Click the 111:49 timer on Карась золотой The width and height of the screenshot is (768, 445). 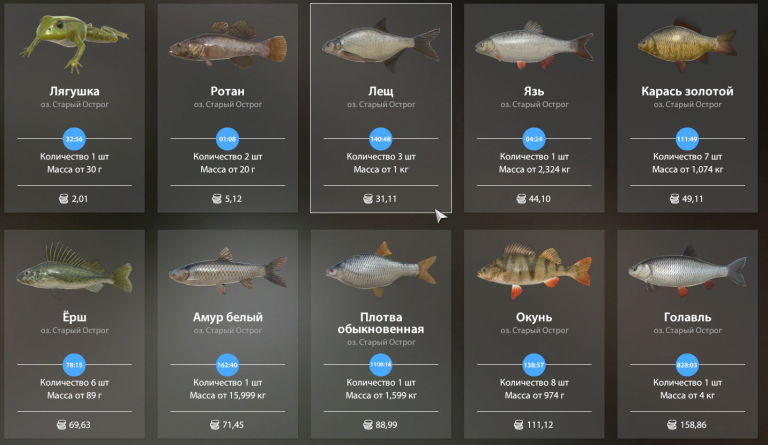pos(687,139)
